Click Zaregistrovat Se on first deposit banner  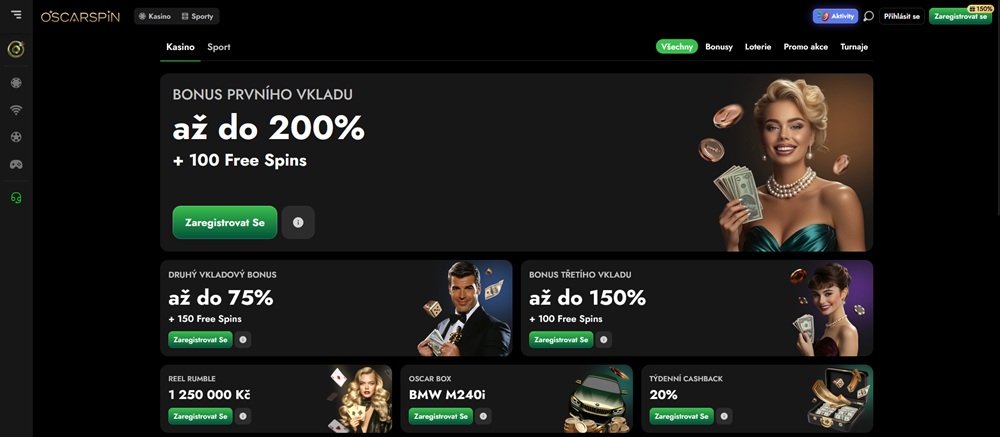pyautogui.click(x=224, y=223)
